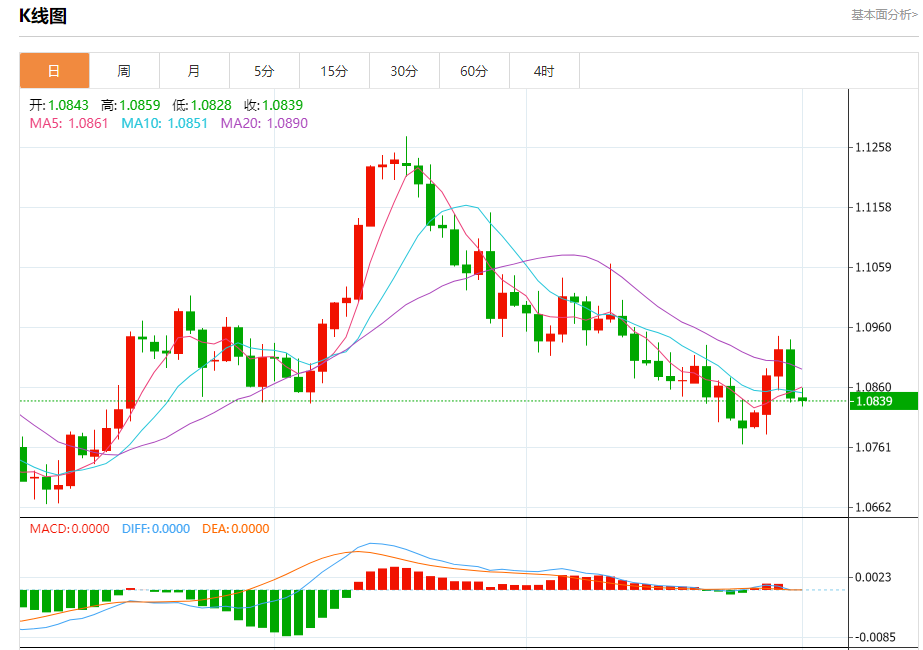Viewport: 923px width, 650px height.
Task: Open the 15分 interval tab
Action: point(334,71)
